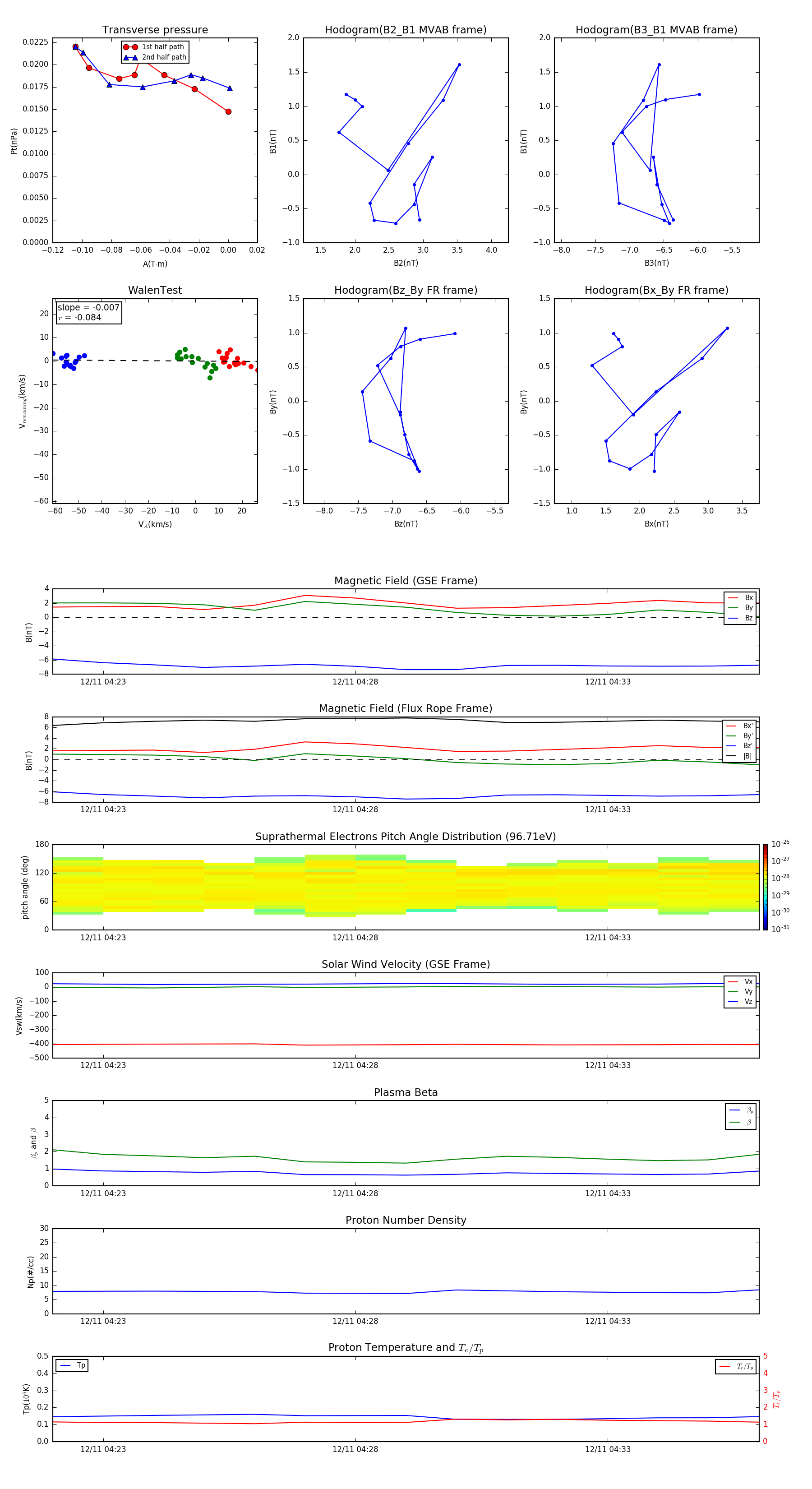
Task: Click the blue Np line in density panel
Action: 406,1292
